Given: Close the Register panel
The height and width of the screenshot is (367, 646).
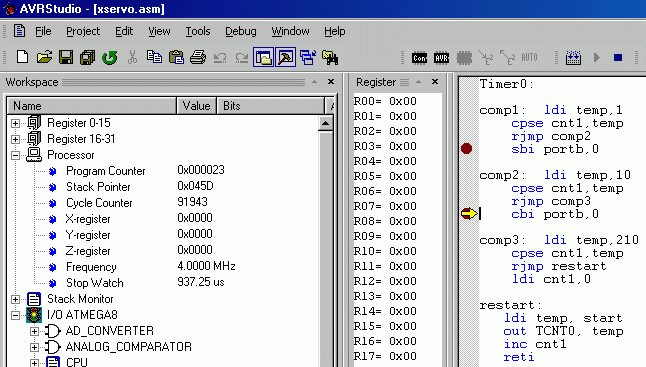Looking at the screenshot, I should click(435, 82).
